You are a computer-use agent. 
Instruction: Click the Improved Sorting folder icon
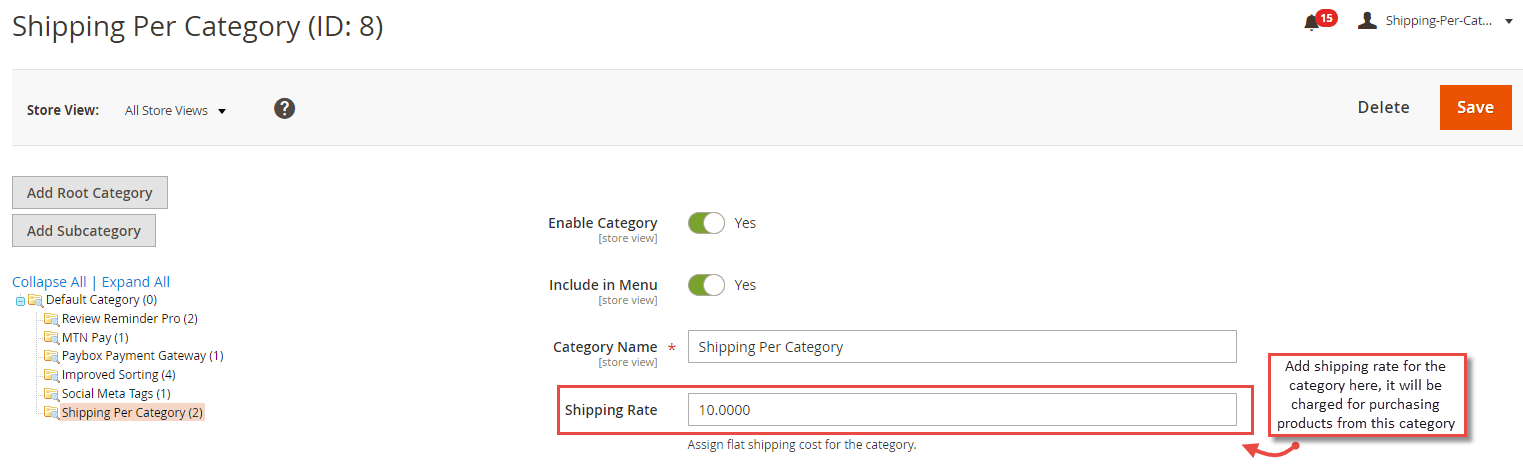click(51, 375)
